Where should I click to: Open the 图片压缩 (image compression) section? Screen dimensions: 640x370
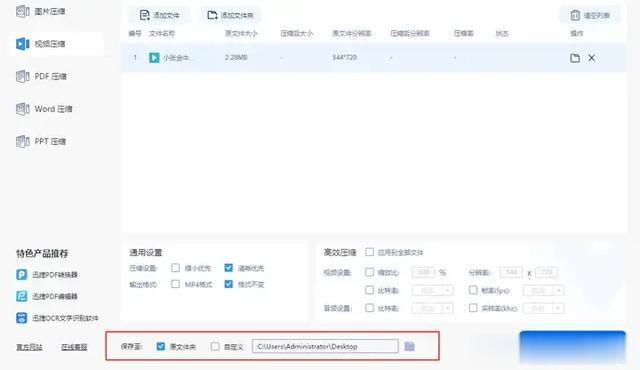[41, 11]
